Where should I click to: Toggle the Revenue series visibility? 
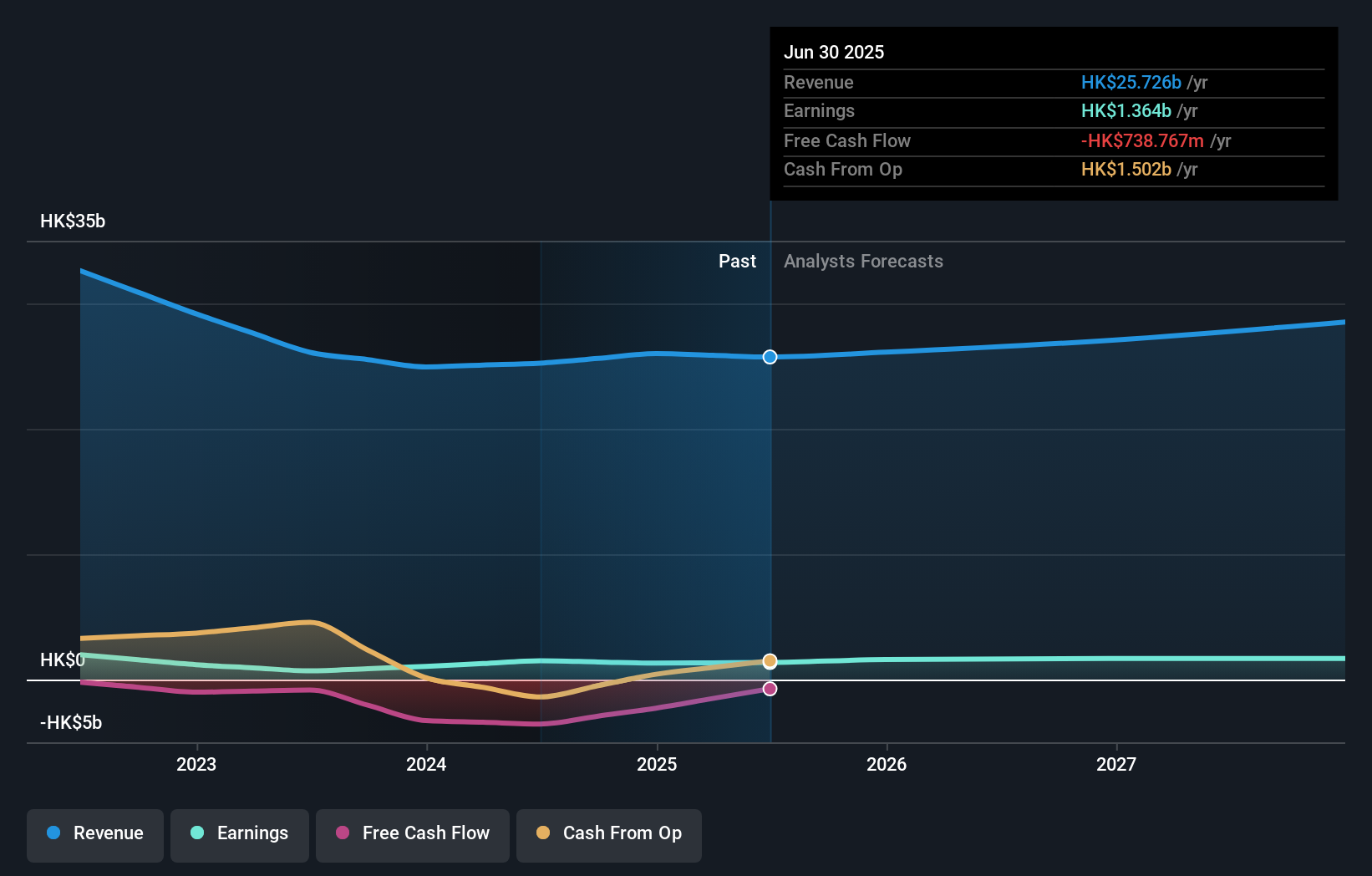[94, 833]
